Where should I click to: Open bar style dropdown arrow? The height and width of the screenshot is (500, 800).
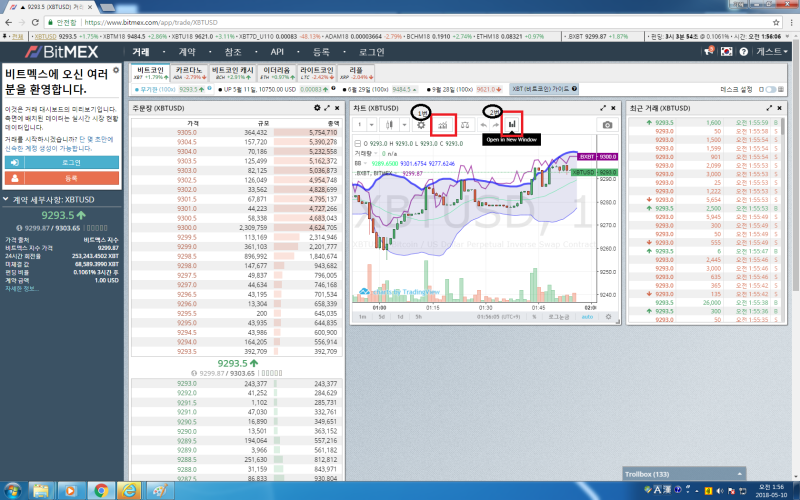coord(404,124)
